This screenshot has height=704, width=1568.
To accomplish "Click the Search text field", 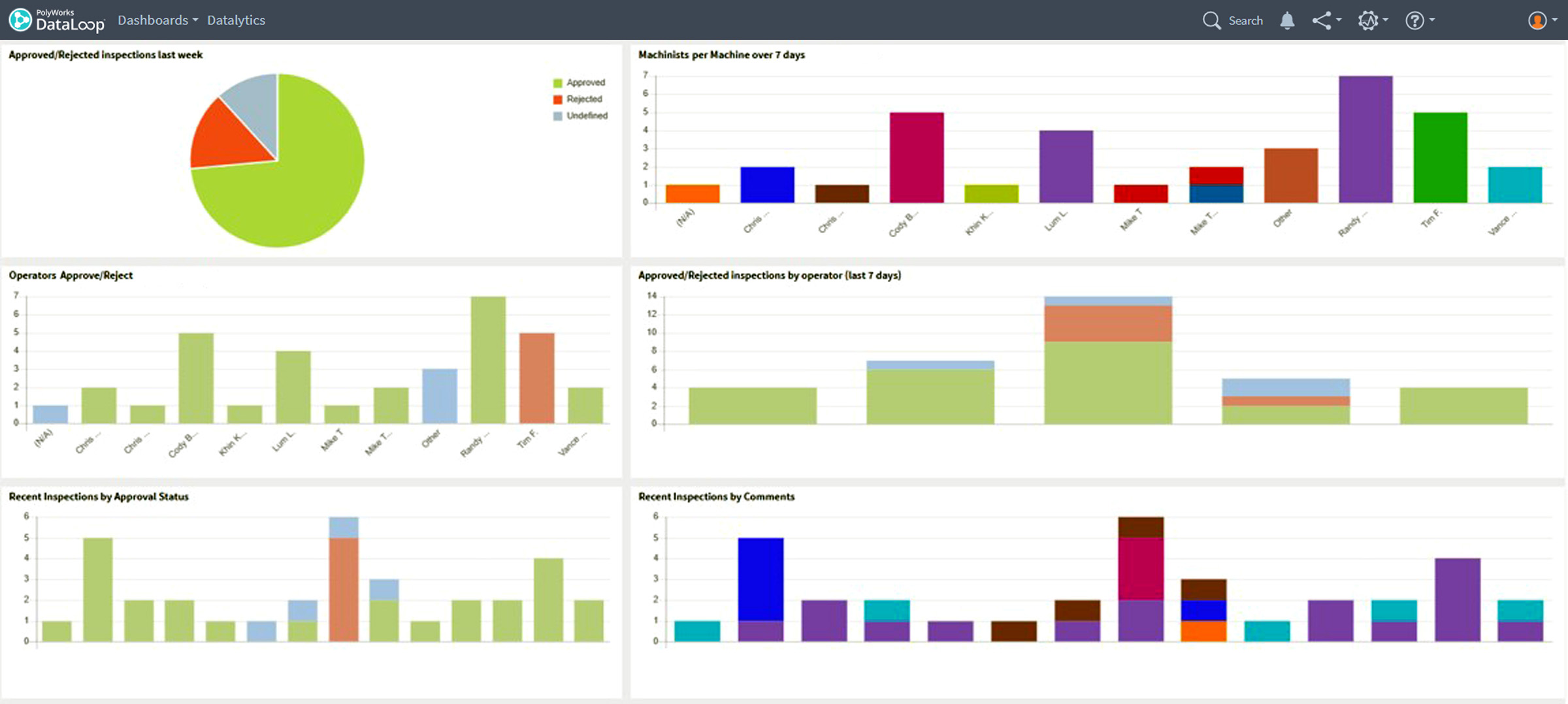I will (1245, 21).
